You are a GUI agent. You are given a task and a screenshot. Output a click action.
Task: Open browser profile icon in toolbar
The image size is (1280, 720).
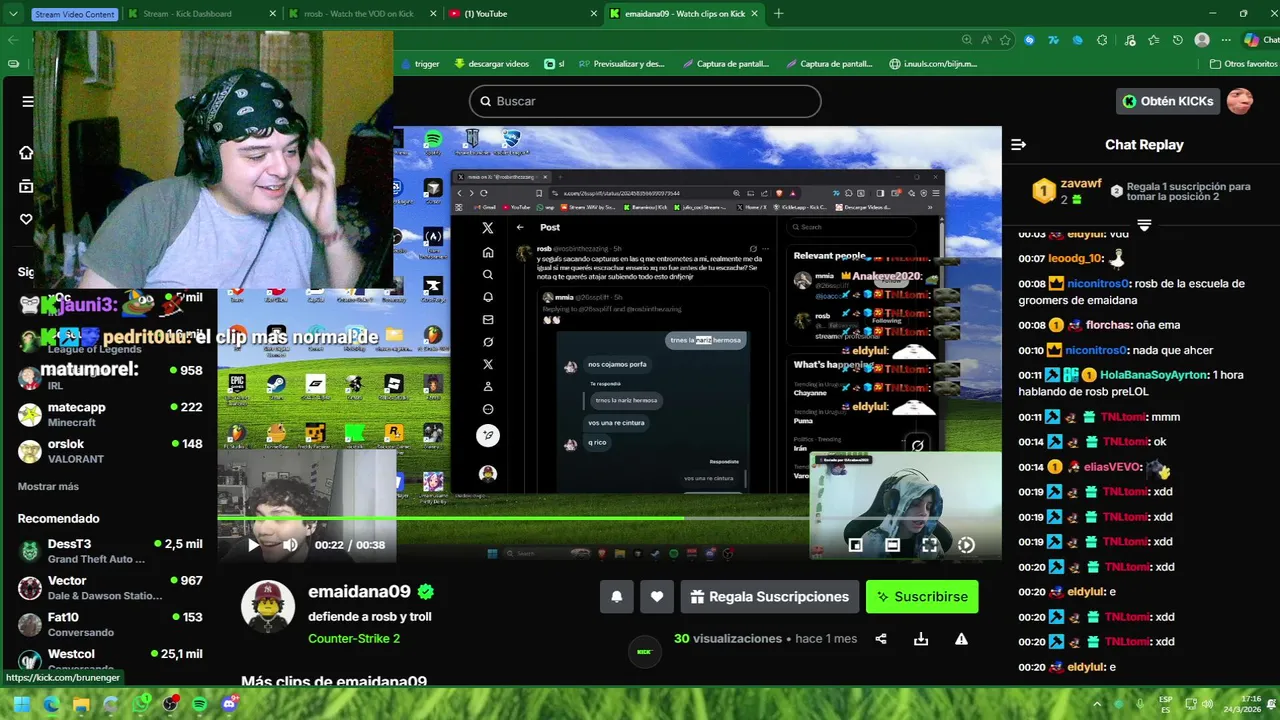pyautogui.click(x=1202, y=40)
